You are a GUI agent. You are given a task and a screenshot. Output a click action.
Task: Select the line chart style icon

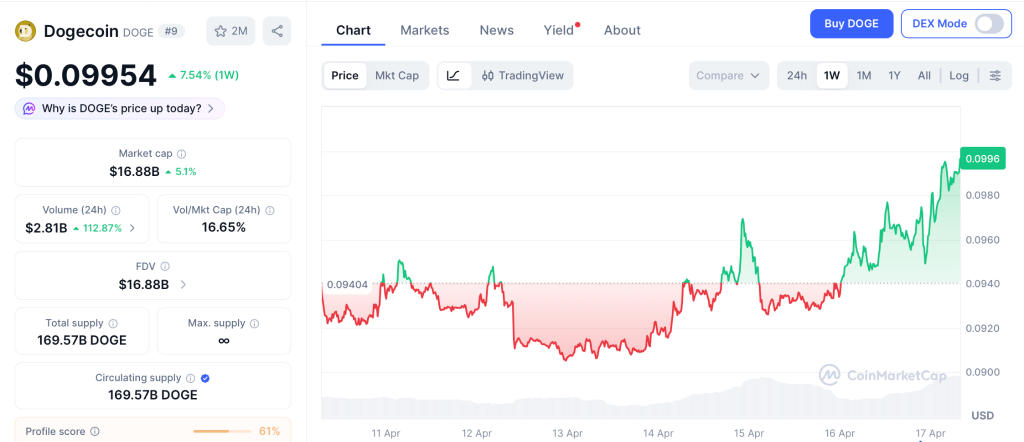pos(453,75)
